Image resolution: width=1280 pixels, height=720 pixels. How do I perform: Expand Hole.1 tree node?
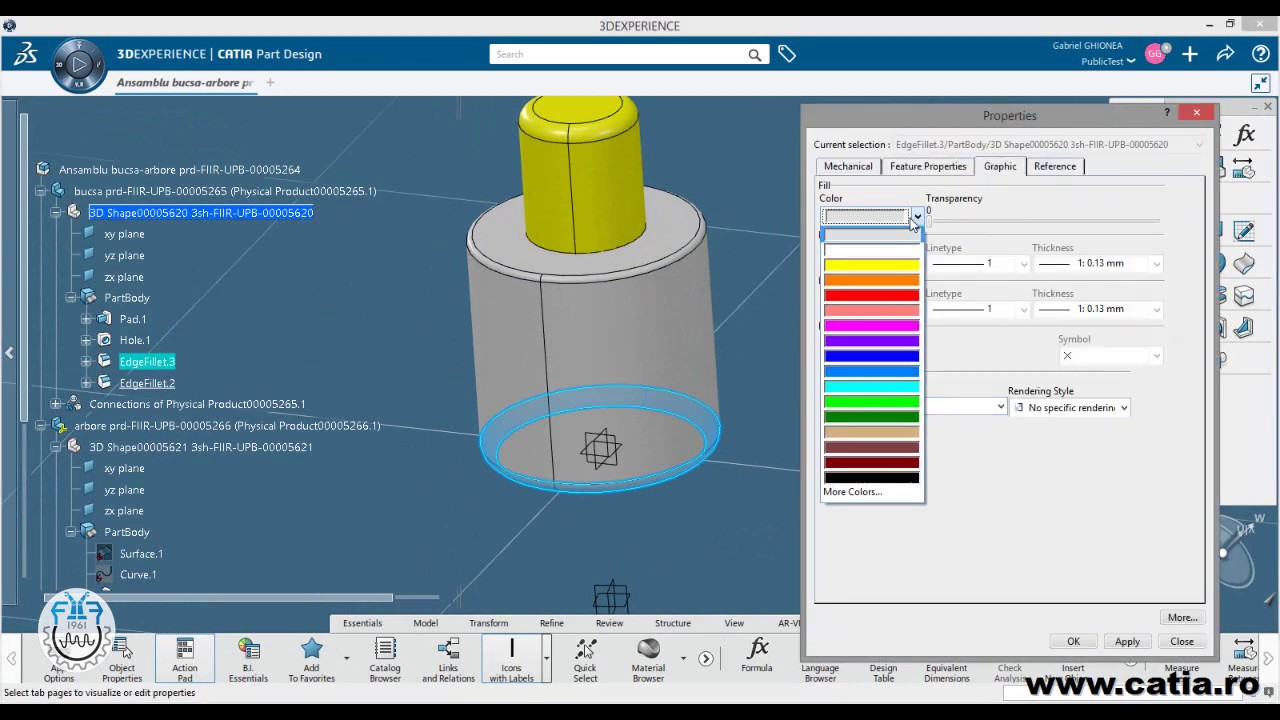(87, 340)
